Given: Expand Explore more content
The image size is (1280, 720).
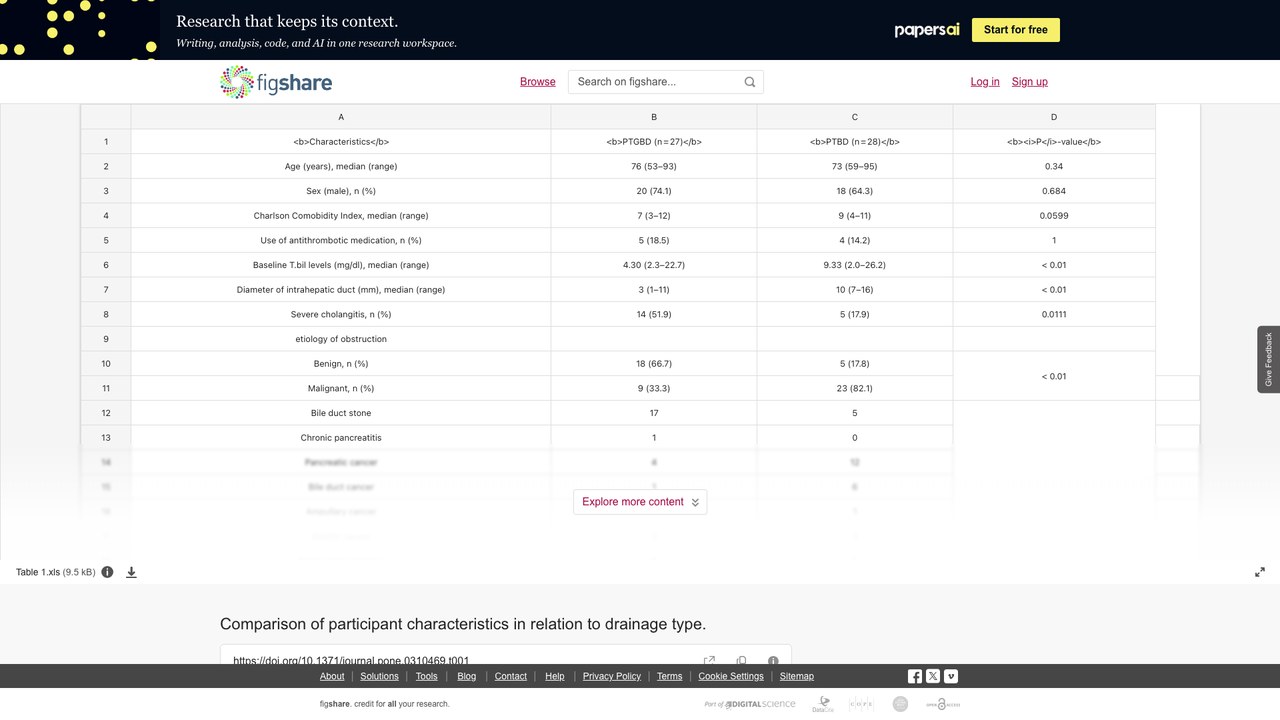Looking at the screenshot, I should (640, 502).
